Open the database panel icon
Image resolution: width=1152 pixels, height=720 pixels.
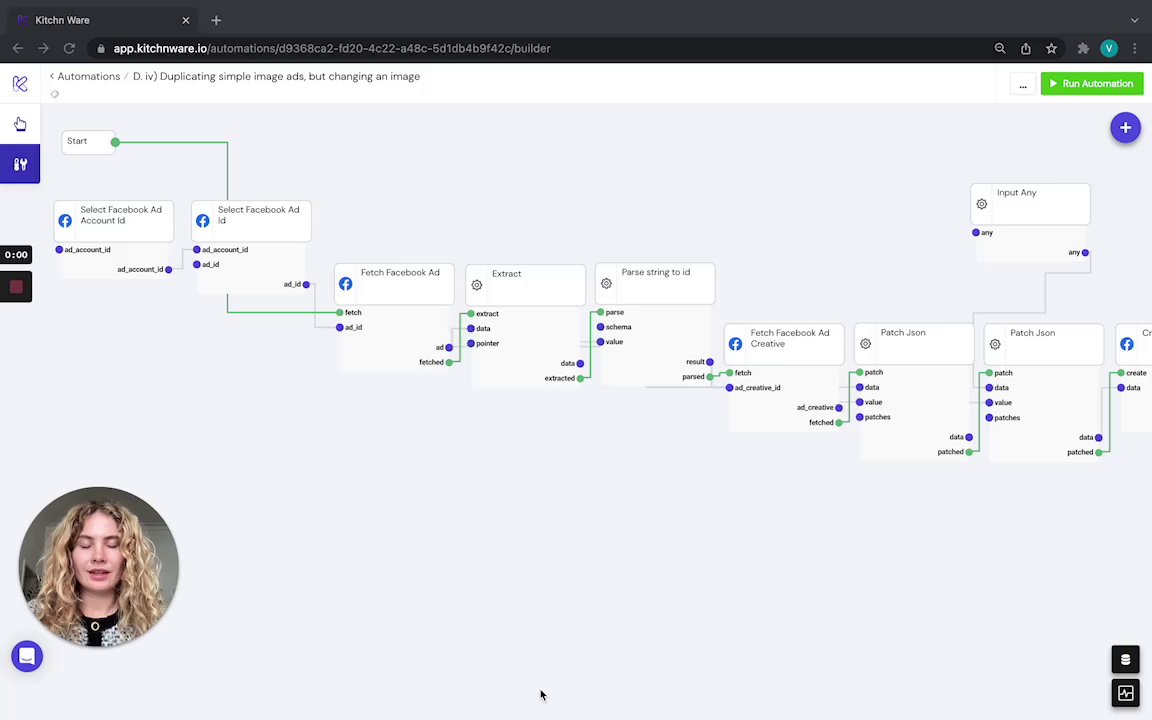pyautogui.click(x=1125, y=659)
